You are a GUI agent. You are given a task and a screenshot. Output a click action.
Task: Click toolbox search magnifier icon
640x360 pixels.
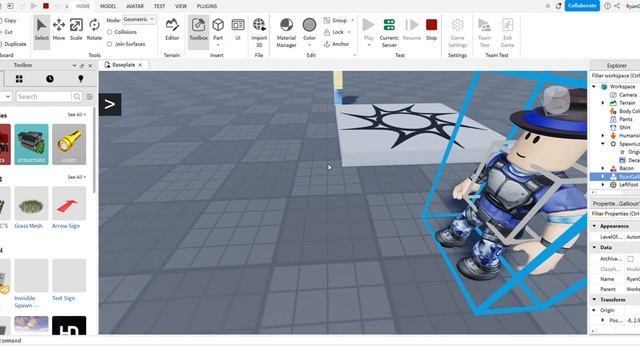[77, 97]
